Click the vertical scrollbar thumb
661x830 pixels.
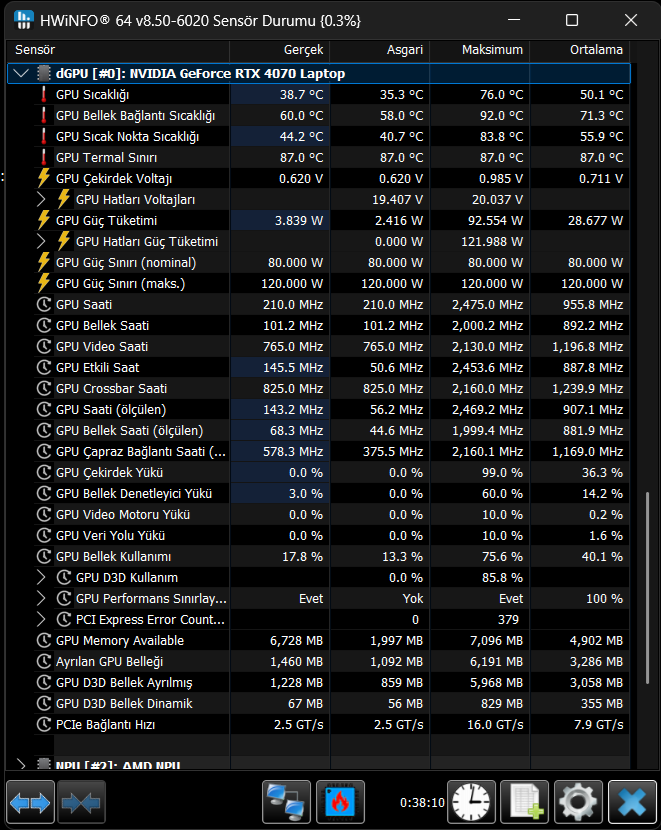point(647,588)
